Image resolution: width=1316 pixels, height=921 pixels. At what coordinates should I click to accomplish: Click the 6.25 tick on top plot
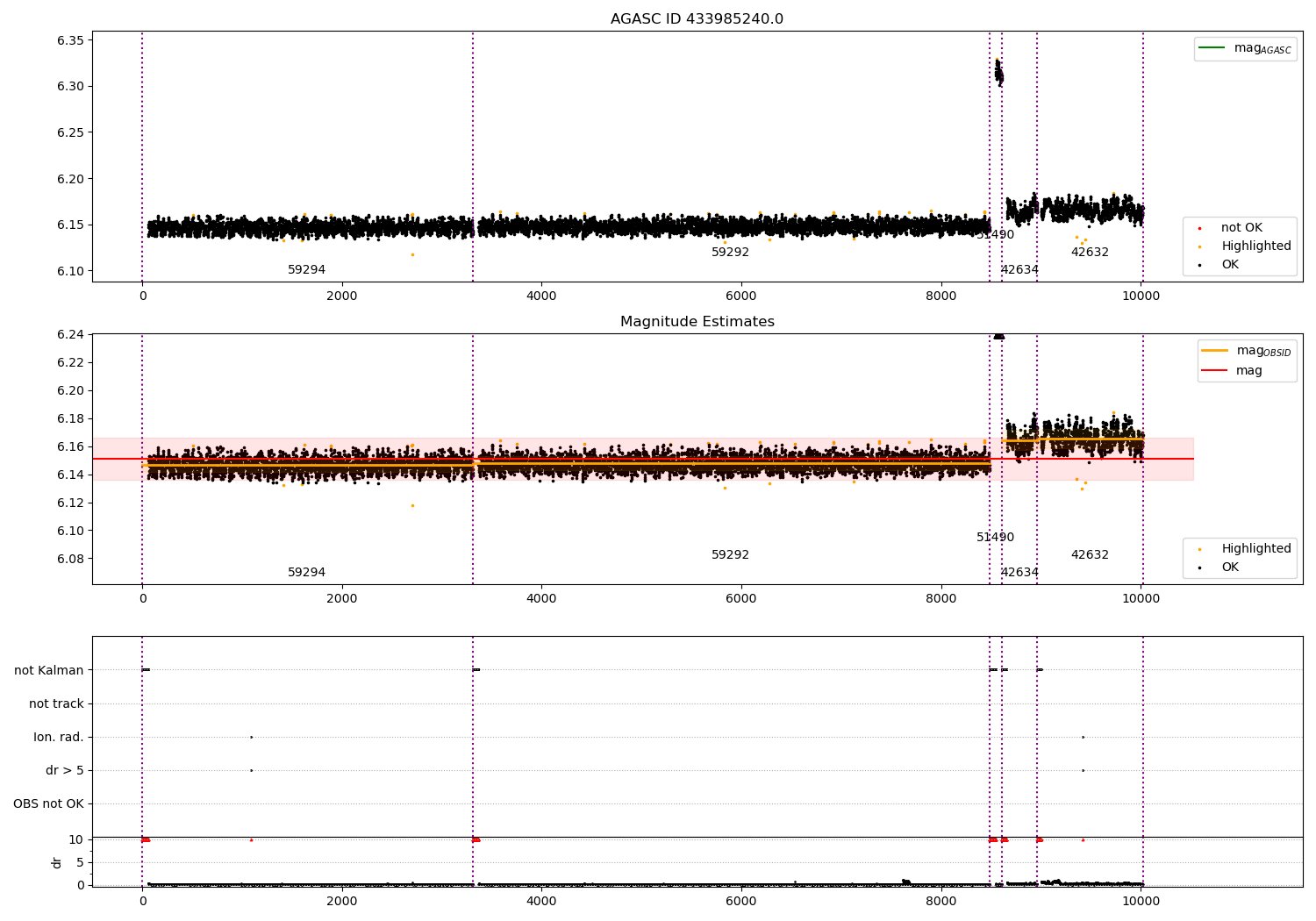coord(71,133)
